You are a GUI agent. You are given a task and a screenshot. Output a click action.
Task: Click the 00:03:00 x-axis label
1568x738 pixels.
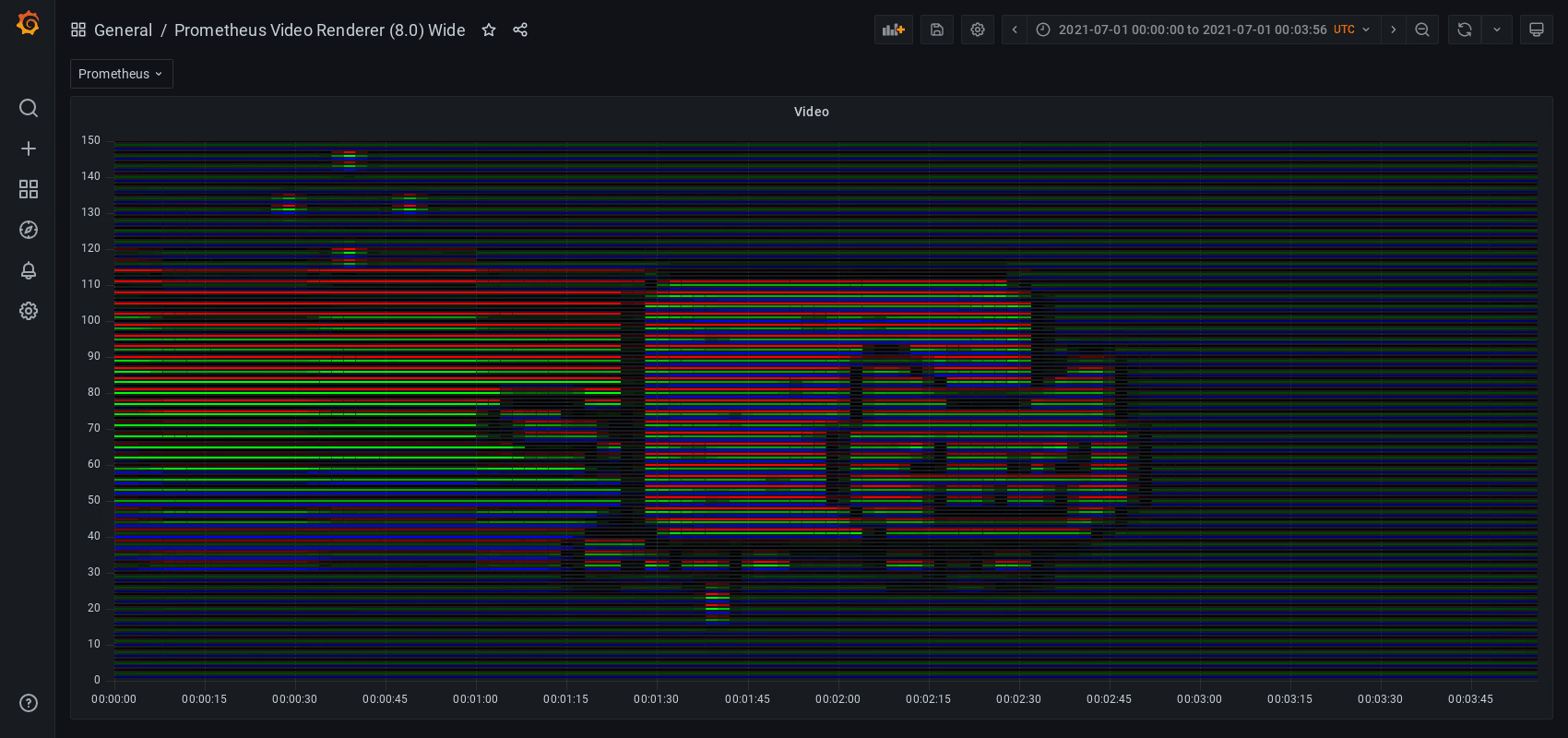pos(1199,699)
